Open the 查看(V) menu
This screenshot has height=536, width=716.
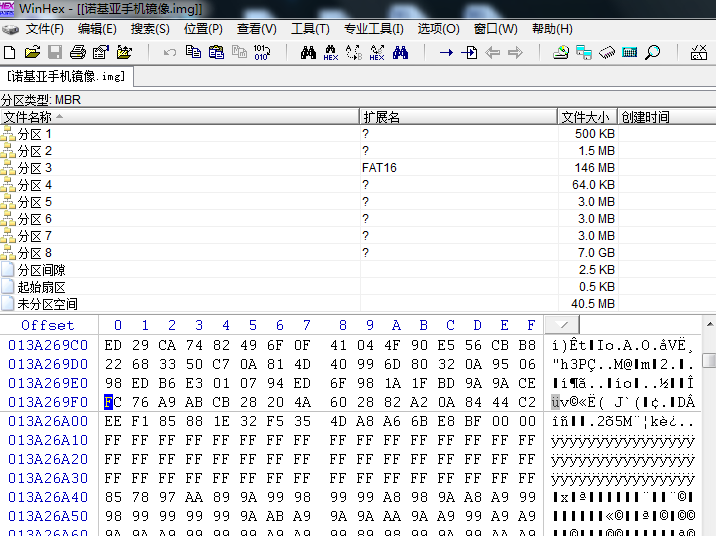[256, 29]
